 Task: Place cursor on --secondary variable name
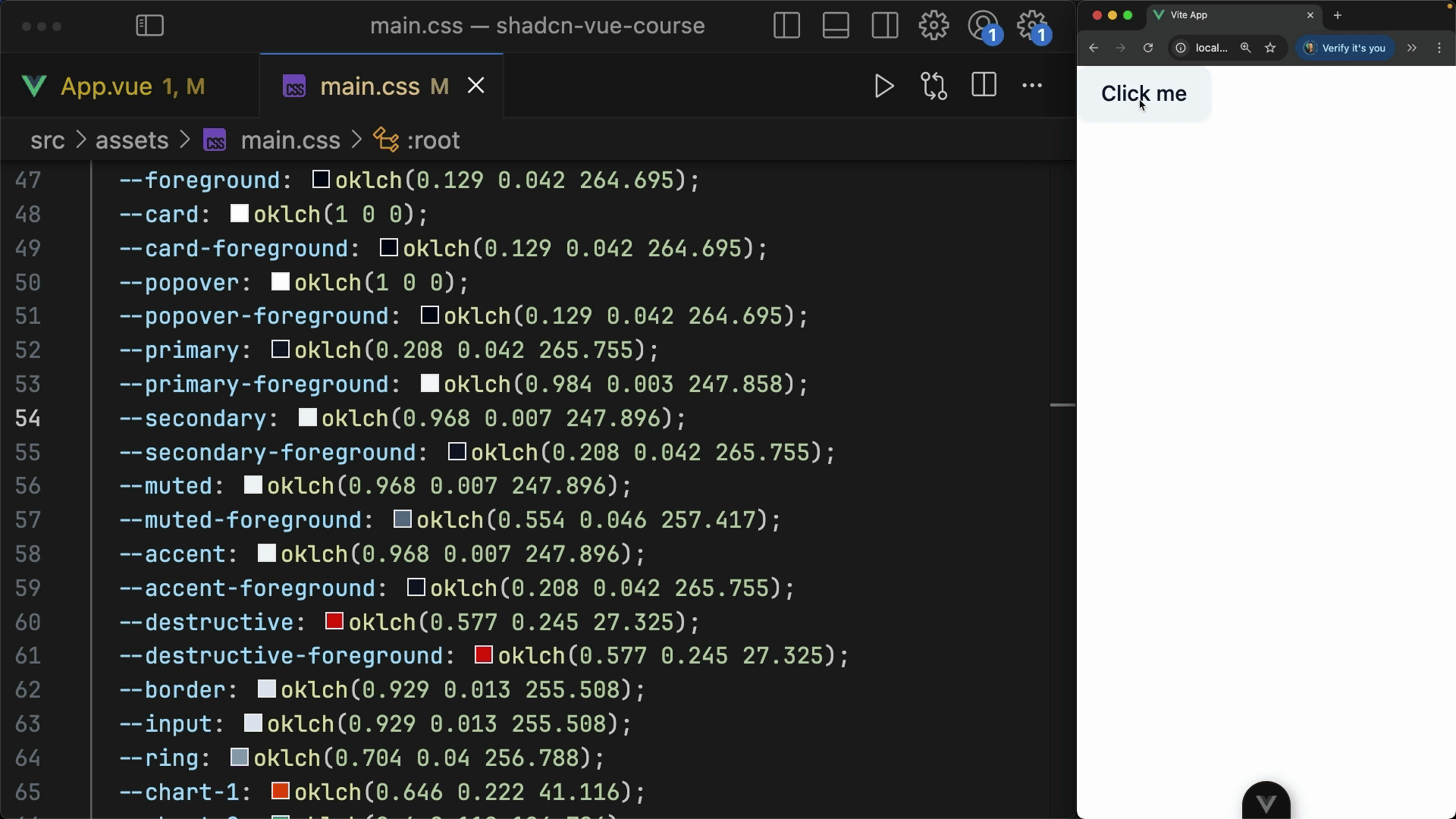193,419
